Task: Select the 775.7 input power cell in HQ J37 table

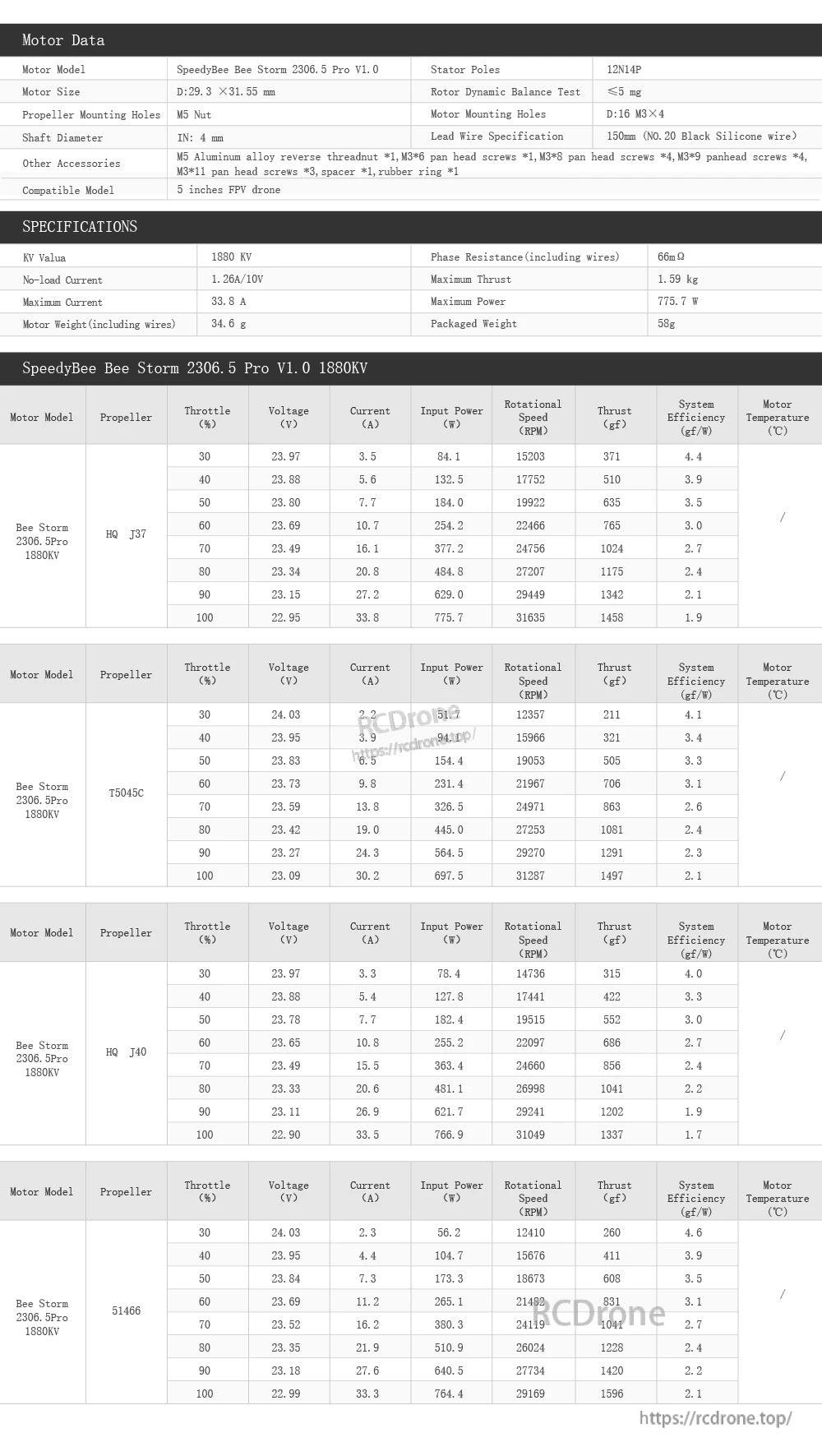Action: (x=449, y=617)
